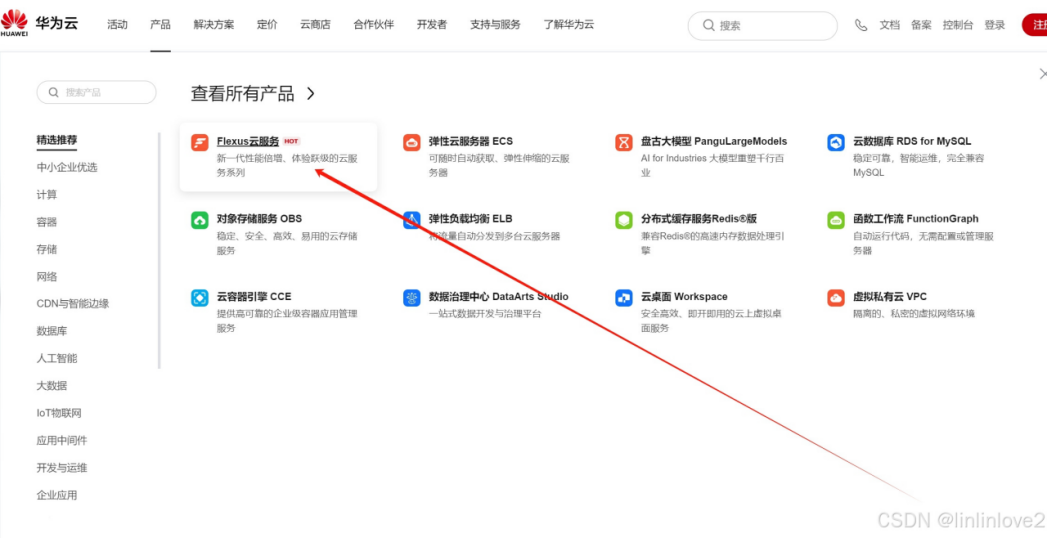Screen dimensions: 1047x538
Task: Click the 盘古大模型 PanguLargeModels icon
Action: tap(624, 142)
